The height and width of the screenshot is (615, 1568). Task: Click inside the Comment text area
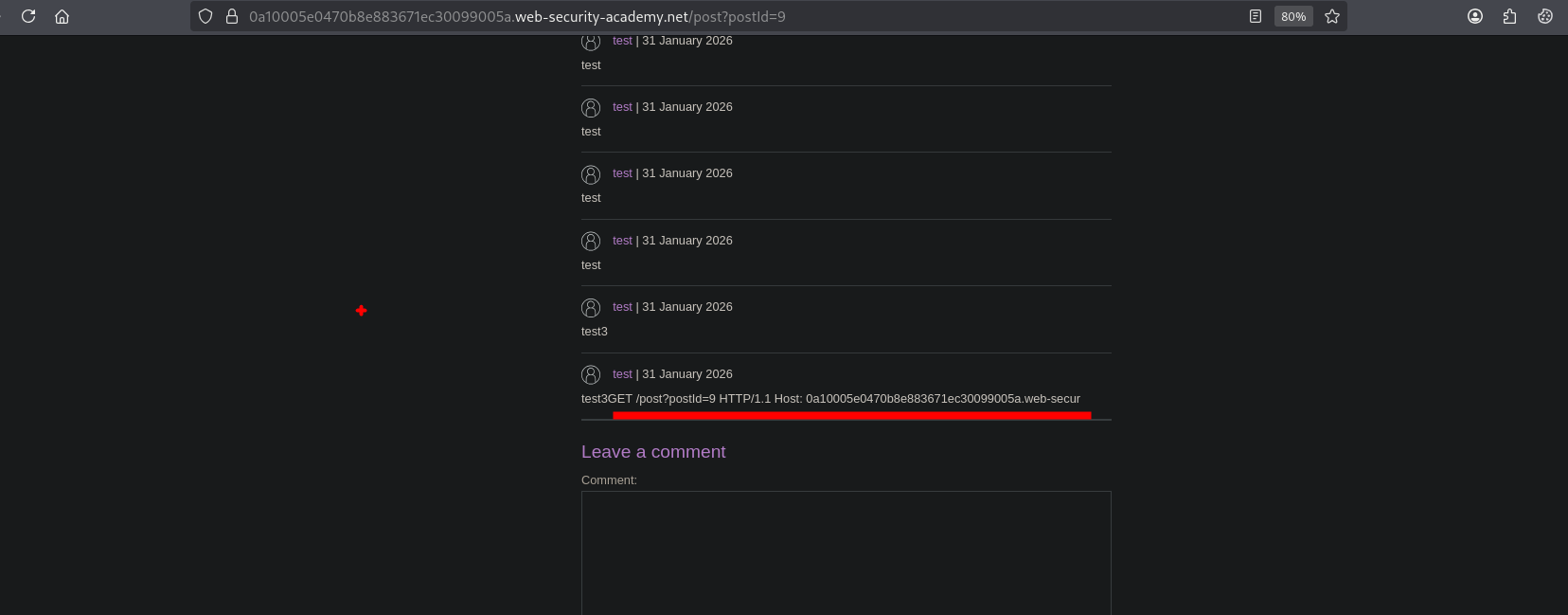(846, 550)
